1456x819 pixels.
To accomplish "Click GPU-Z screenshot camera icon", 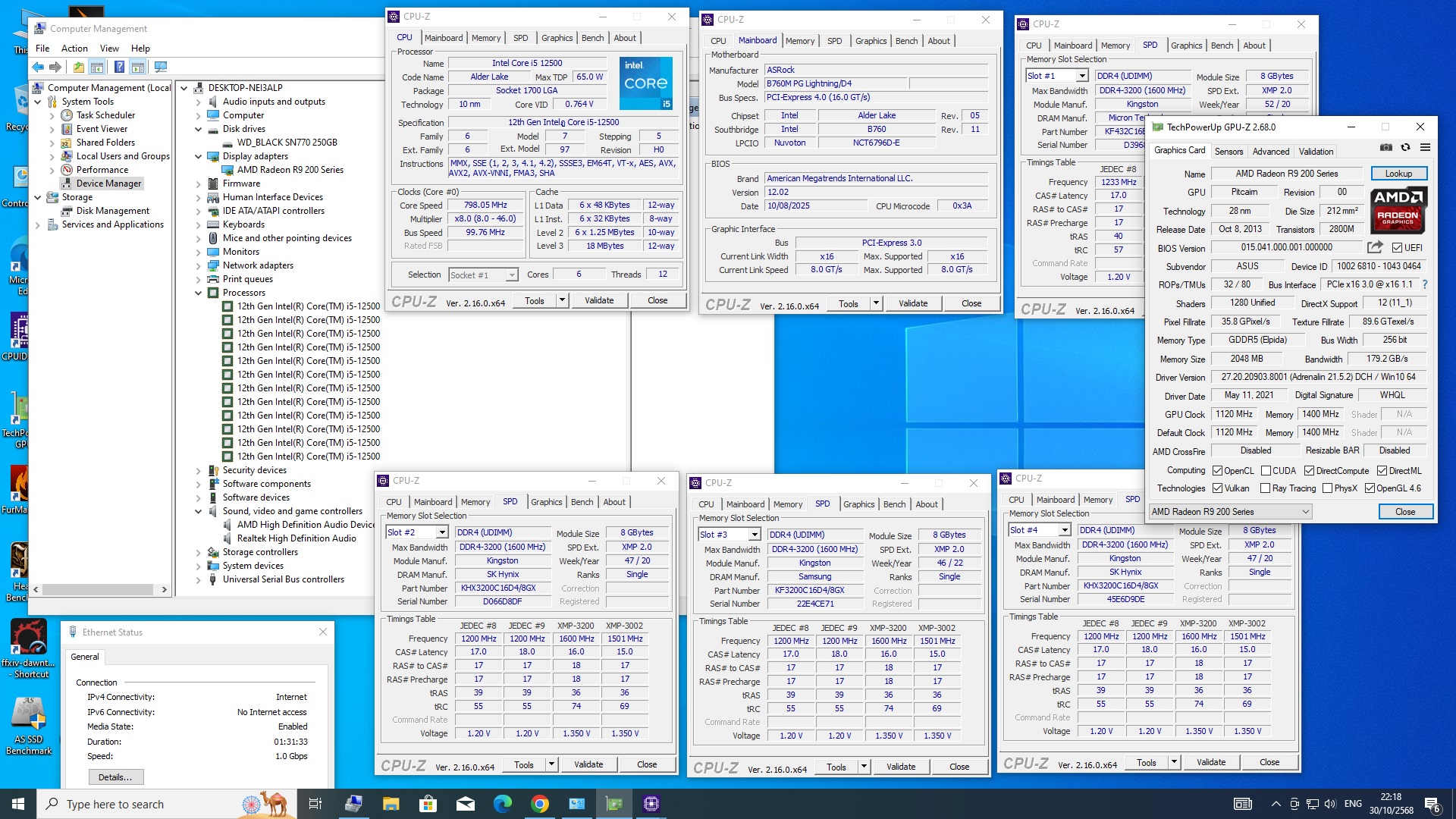I will (1385, 147).
